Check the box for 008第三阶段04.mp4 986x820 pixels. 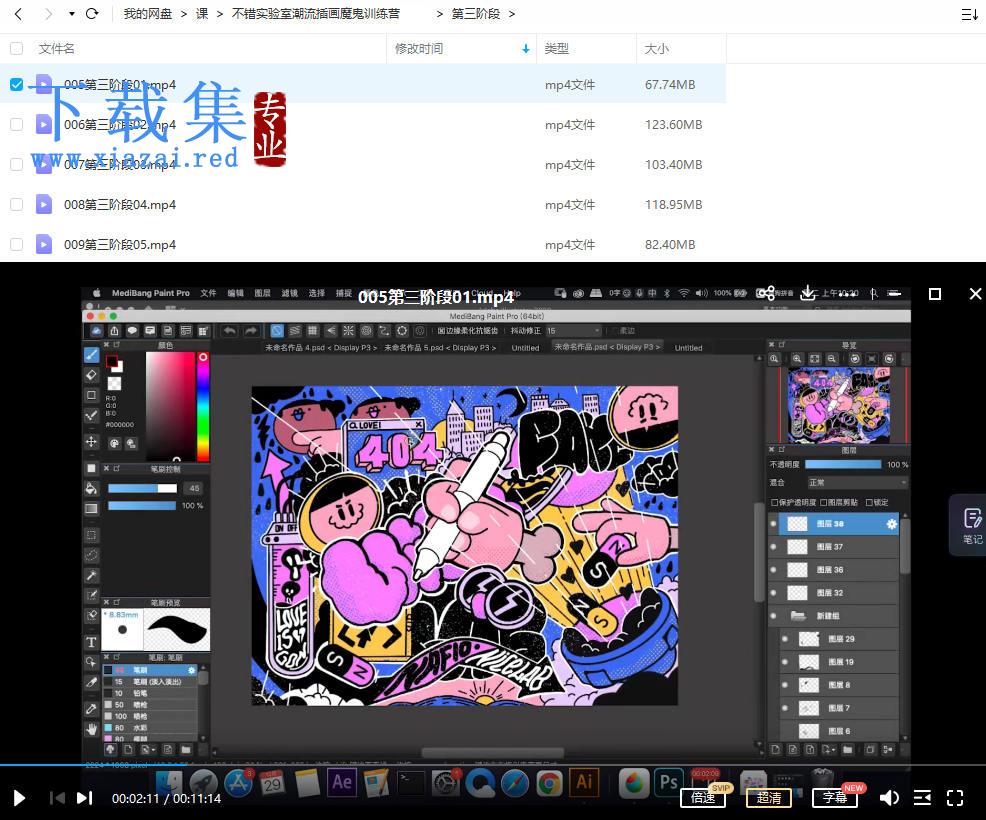coord(17,204)
